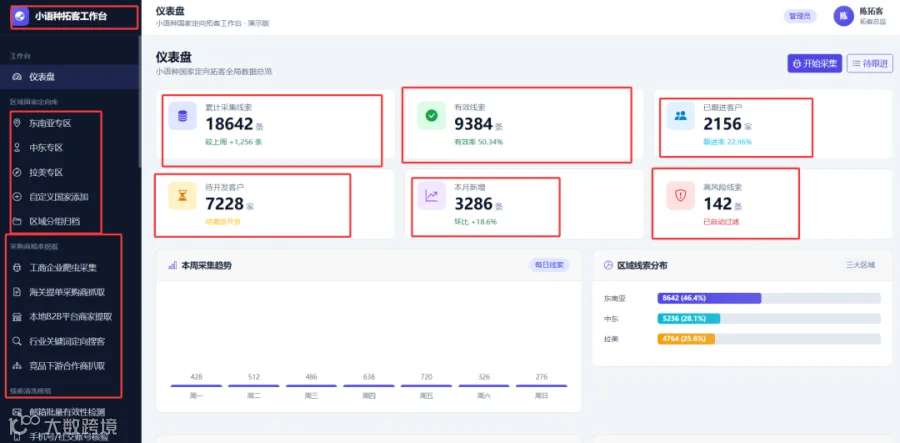Click 行业关键词定向搜客 search icon

[17, 341]
